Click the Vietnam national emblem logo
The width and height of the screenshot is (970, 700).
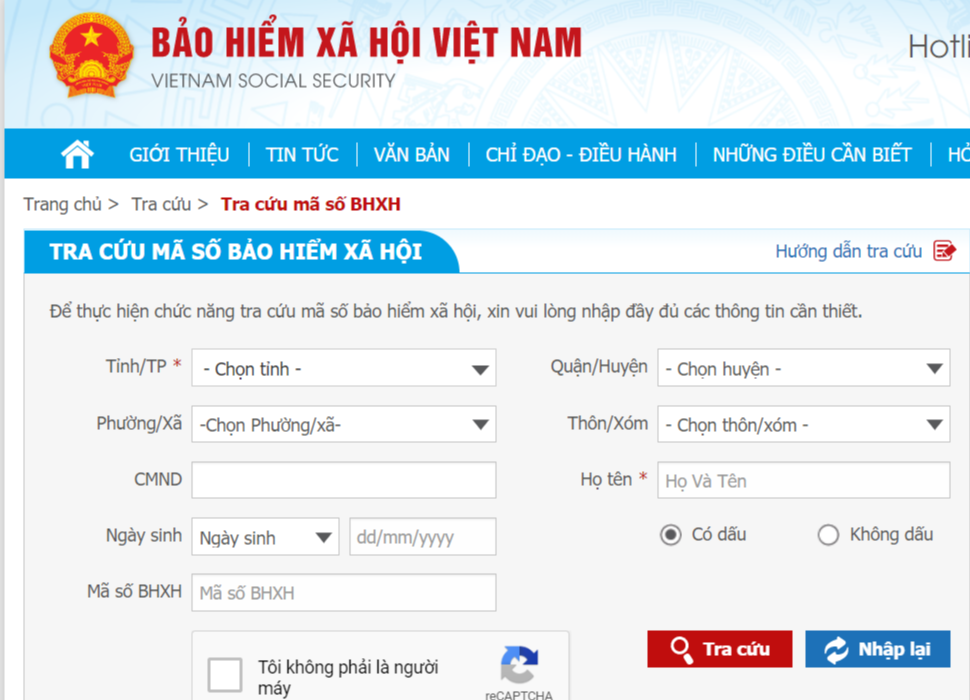92,55
